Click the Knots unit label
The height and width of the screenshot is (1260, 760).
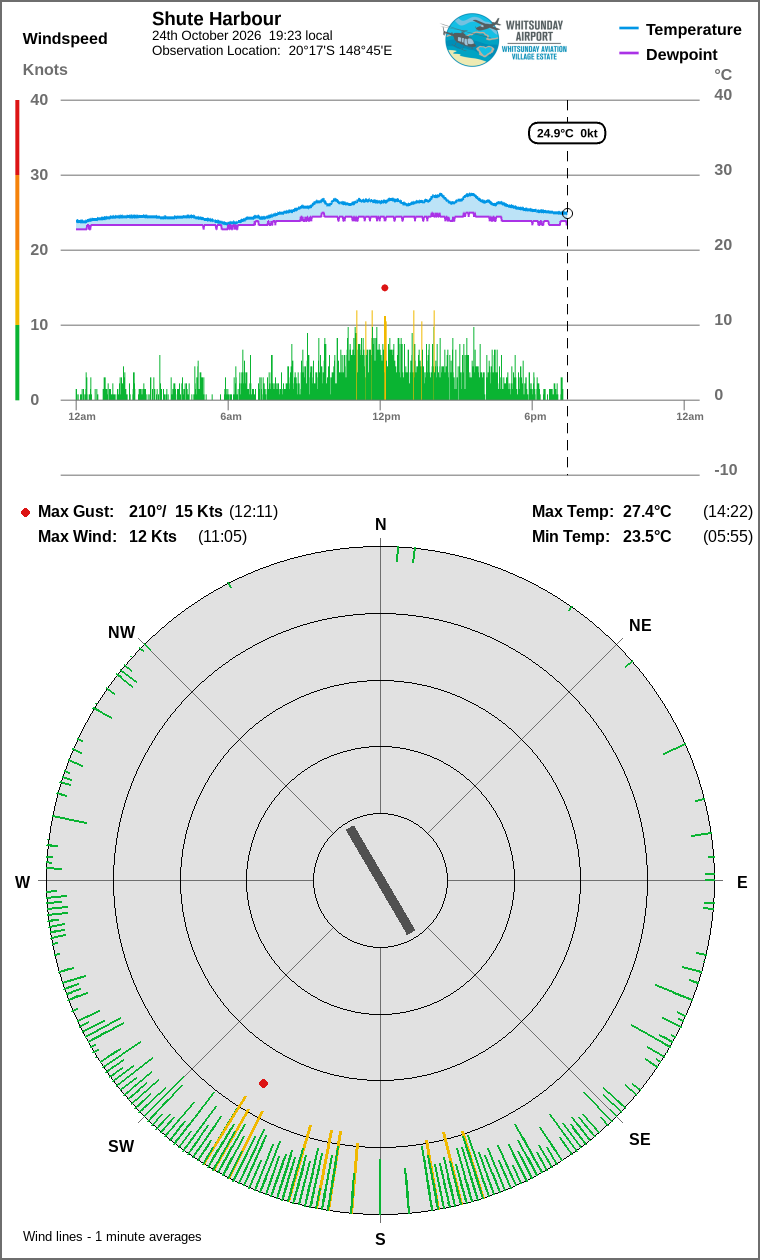tap(46, 69)
